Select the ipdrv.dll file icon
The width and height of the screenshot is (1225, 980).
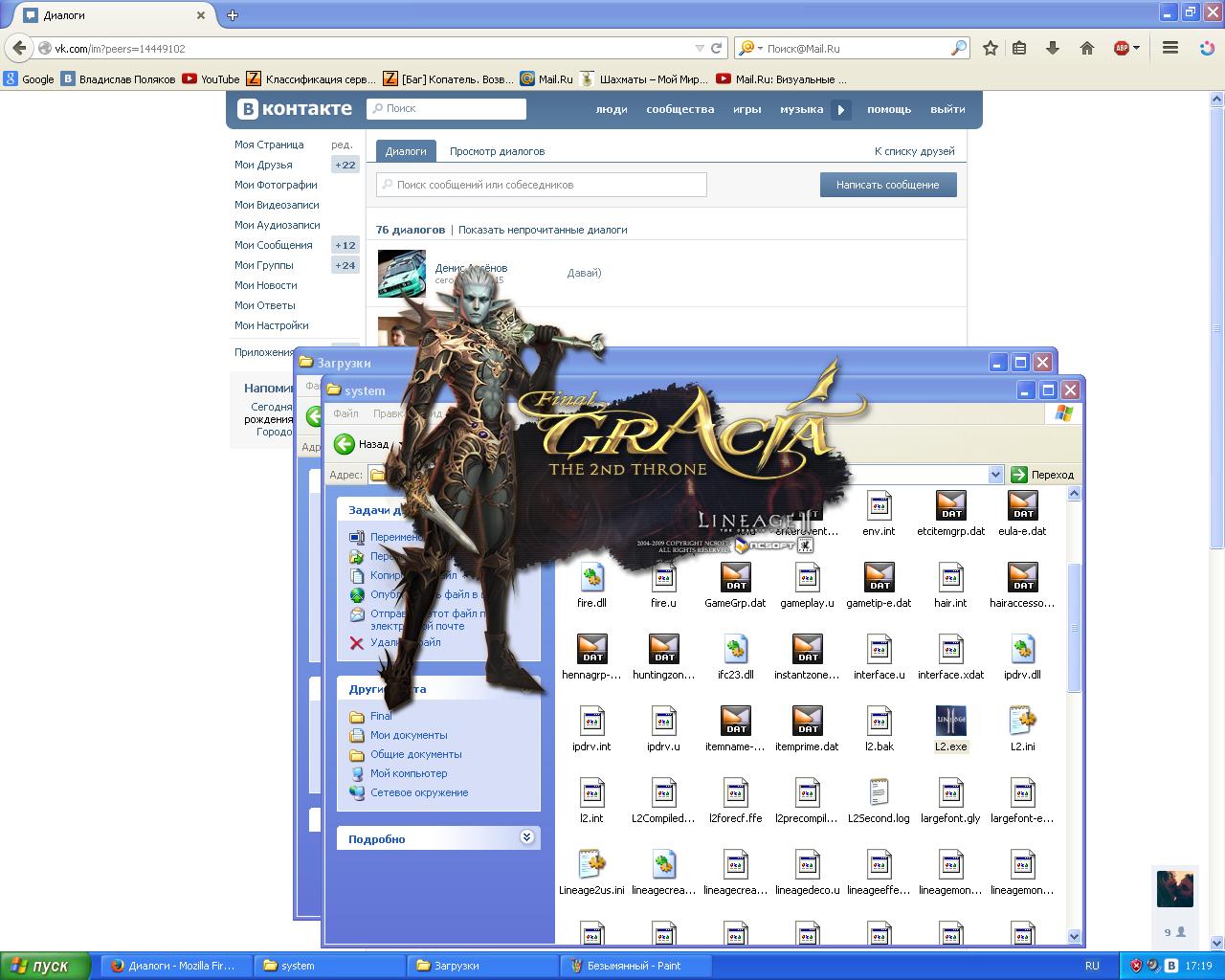1022,649
